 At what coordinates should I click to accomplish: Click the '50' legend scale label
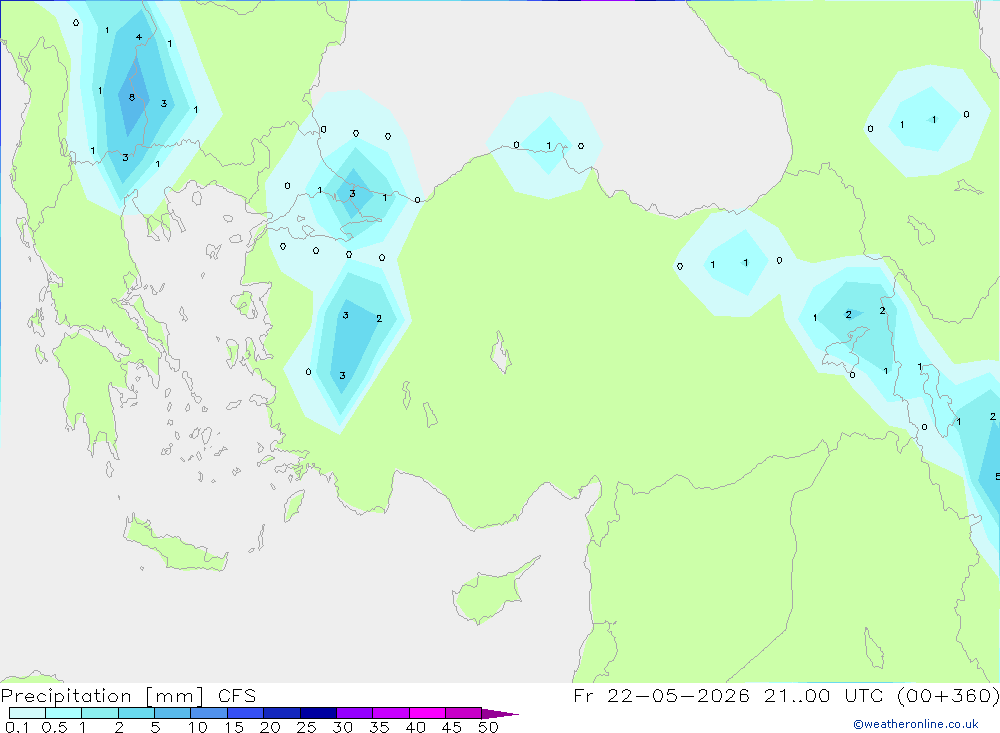(x=488, y=727)
